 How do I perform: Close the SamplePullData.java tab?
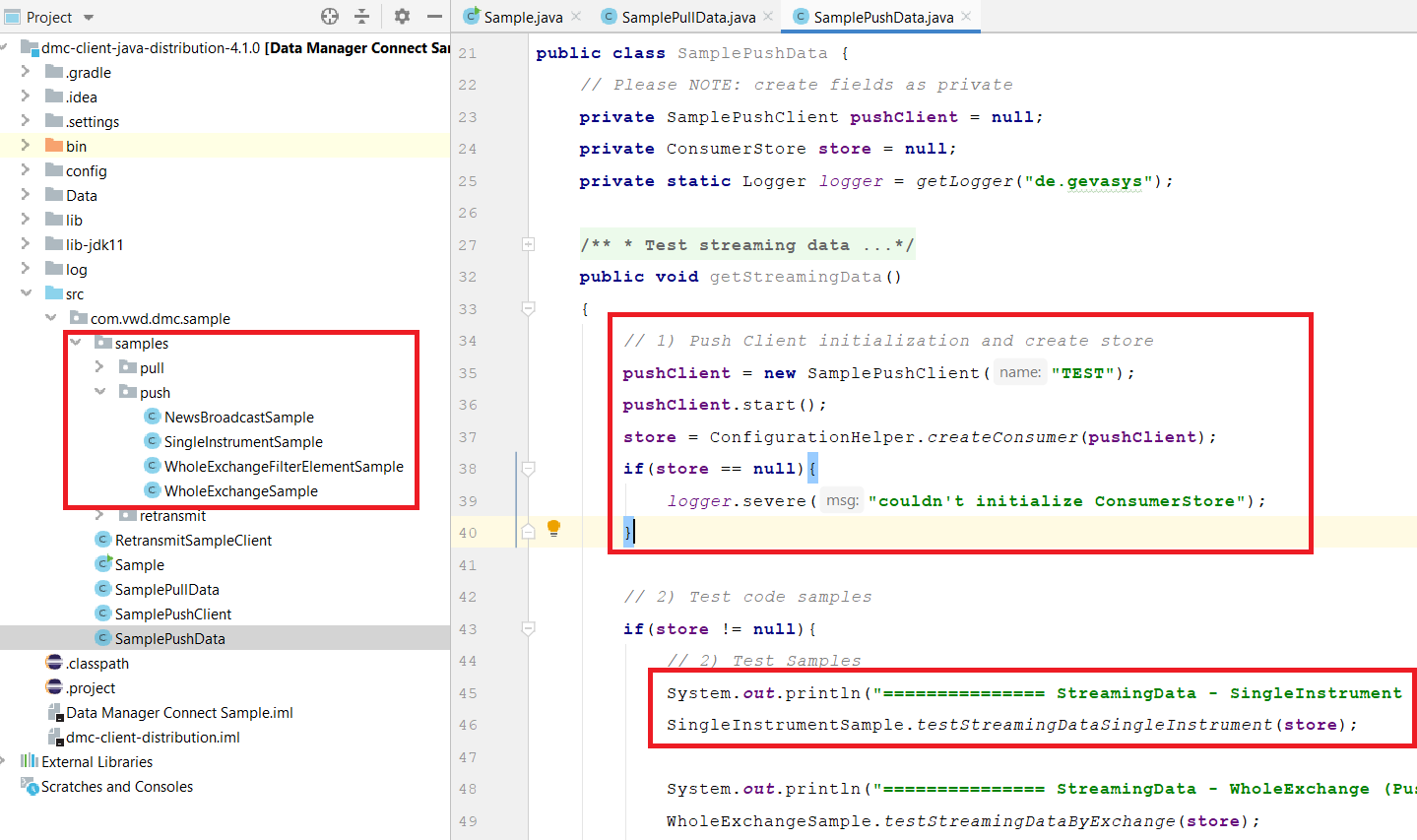[x=768, y=17]
